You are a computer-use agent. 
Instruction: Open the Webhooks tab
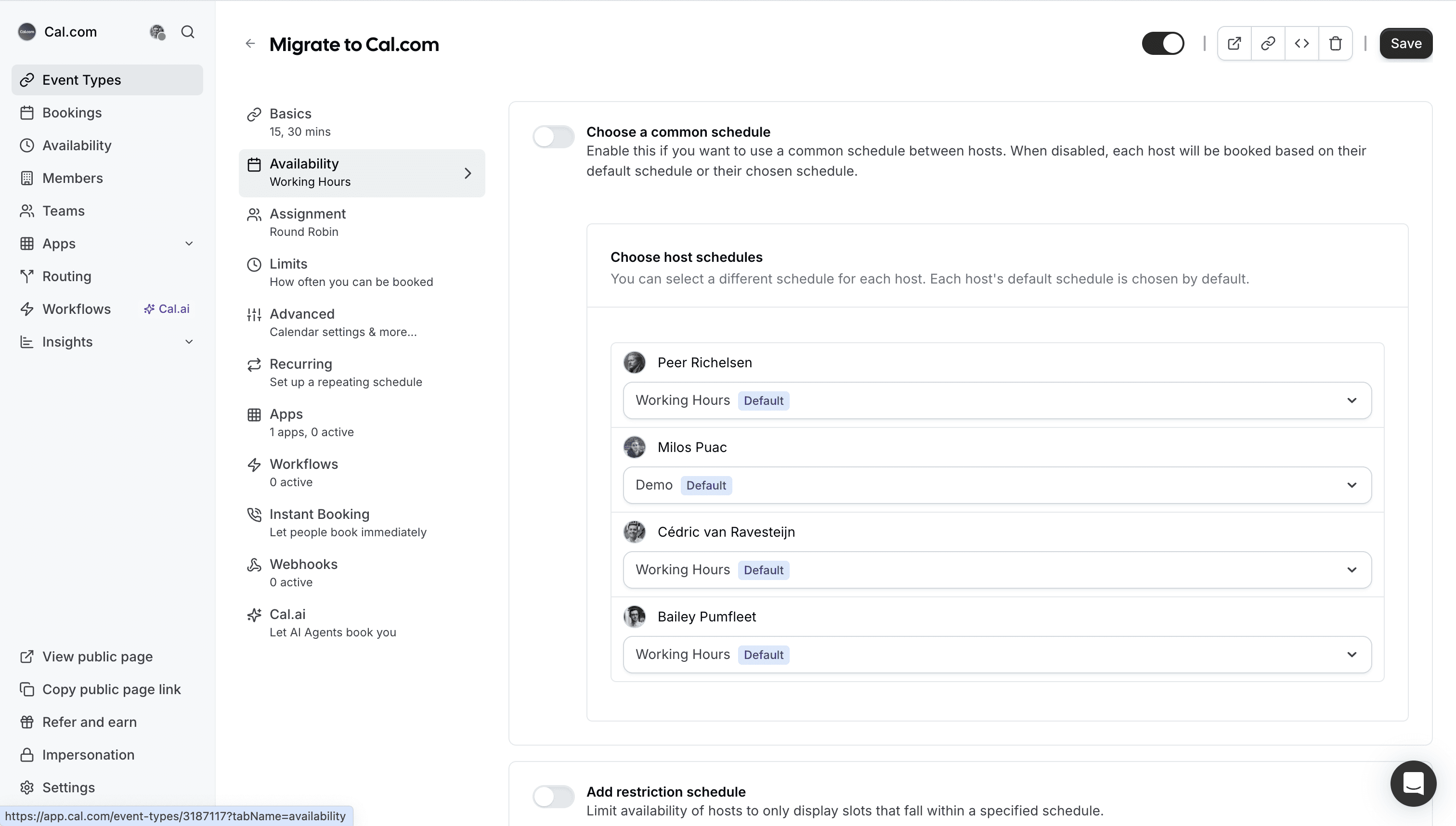[x=362, y=573]
